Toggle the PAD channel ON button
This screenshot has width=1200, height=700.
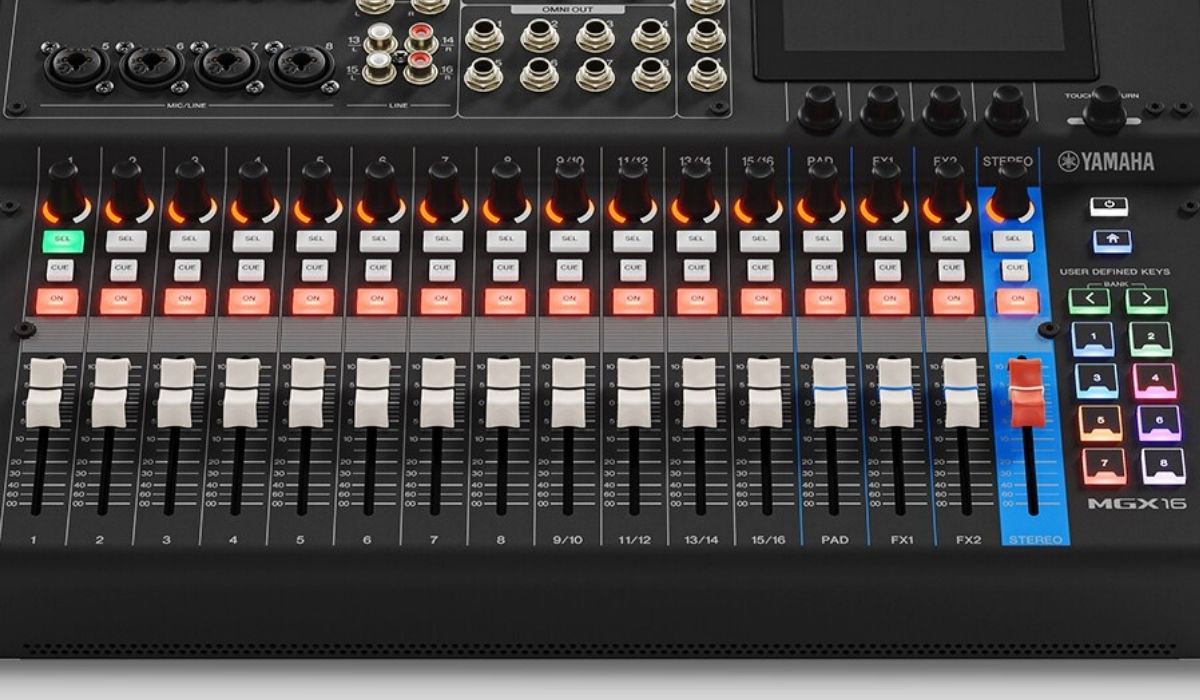[x=825, y=300]
